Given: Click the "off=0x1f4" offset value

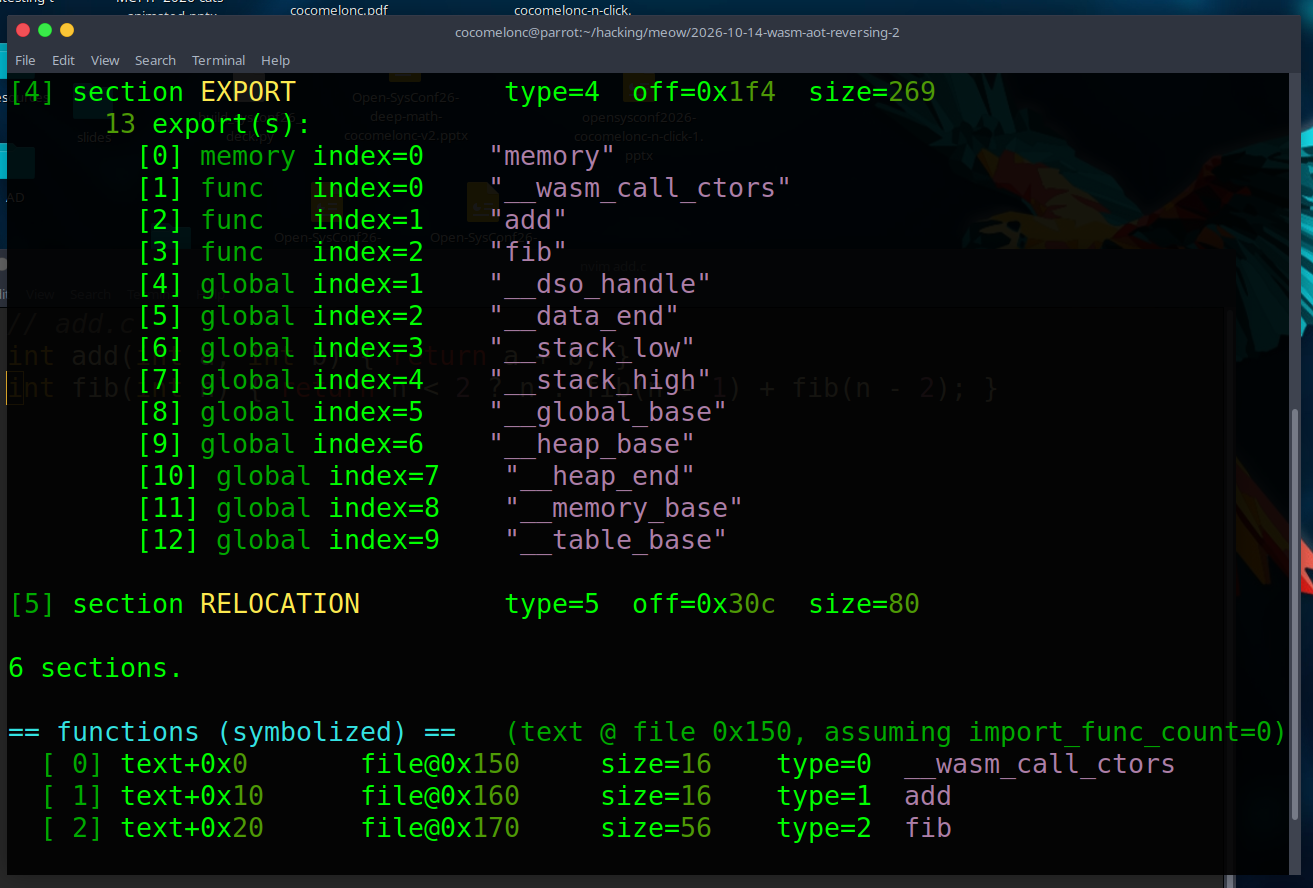Looking at the screenshot, I should point(704,92).
